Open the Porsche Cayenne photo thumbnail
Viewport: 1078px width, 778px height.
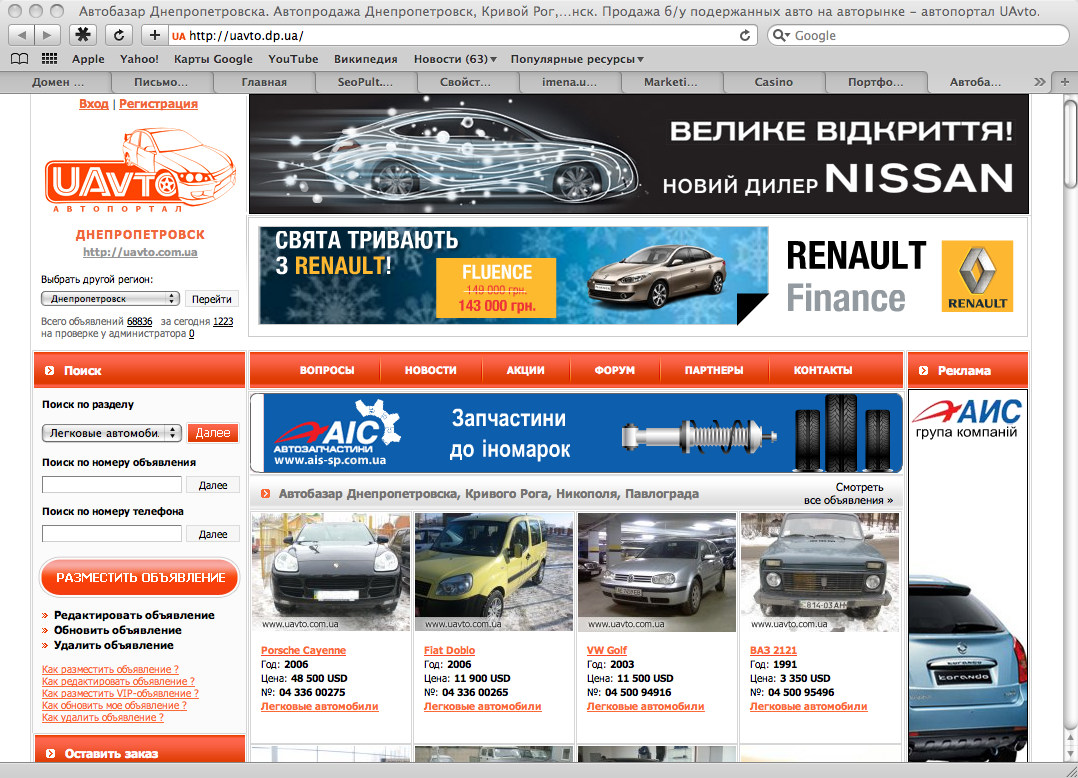pyautogui.click(x=331, y=572)
